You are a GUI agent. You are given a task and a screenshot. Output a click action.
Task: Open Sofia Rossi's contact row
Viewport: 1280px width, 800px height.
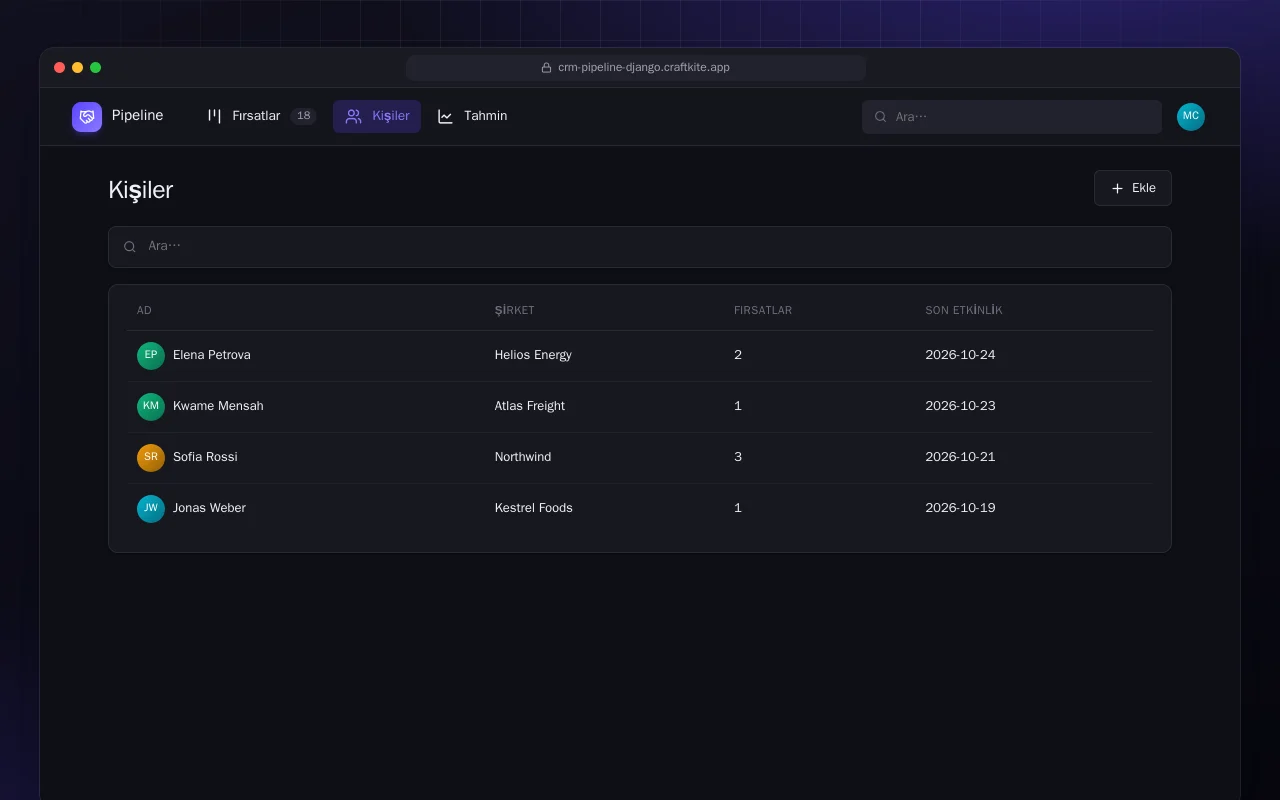(x=640, y=457)
